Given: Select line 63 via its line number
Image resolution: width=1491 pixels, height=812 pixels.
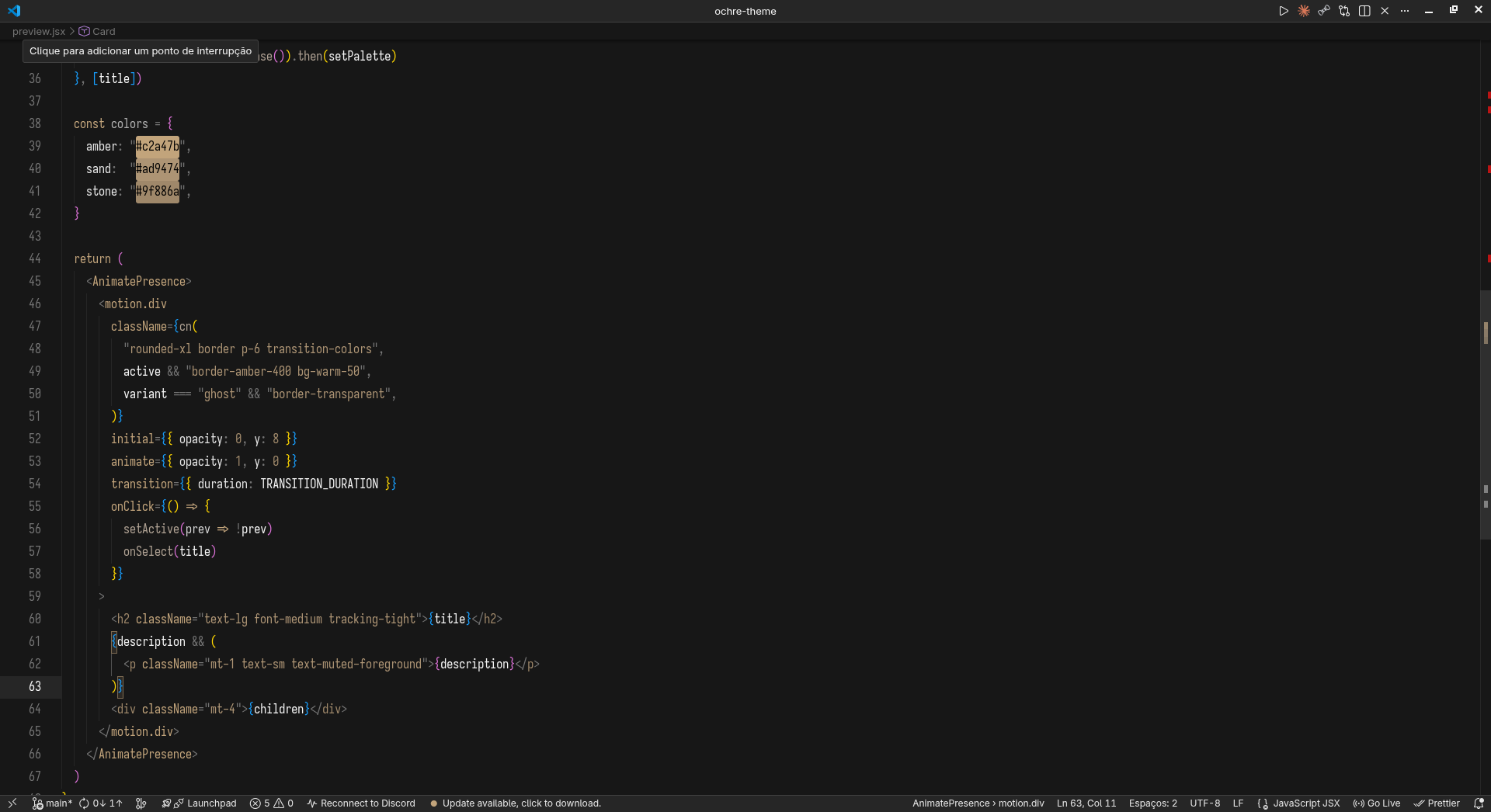Looking at the screenshot, I should [35, 686].
